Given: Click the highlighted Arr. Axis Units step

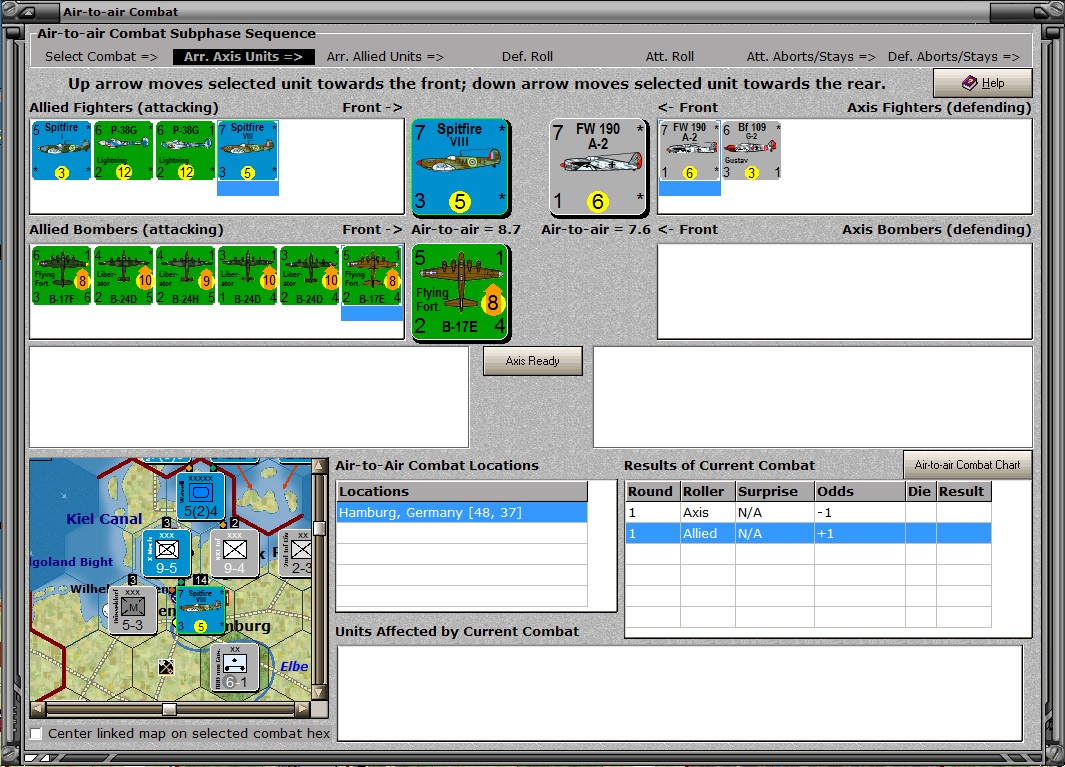Looking at the screenshot, I should [x=243, y=57].
